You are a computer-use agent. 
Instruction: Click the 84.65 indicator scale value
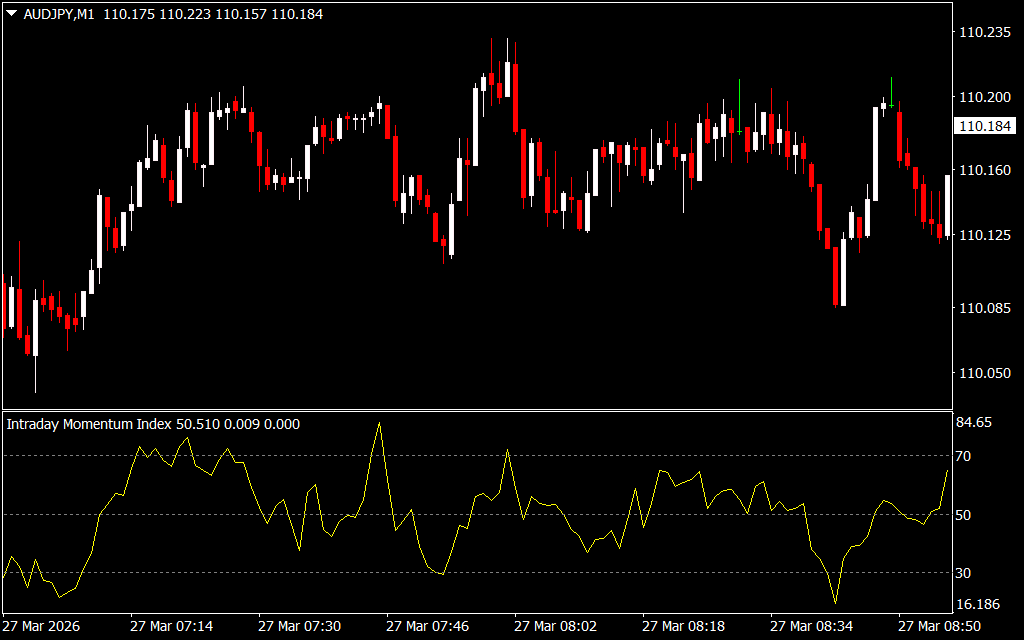(x=974, y=423)
